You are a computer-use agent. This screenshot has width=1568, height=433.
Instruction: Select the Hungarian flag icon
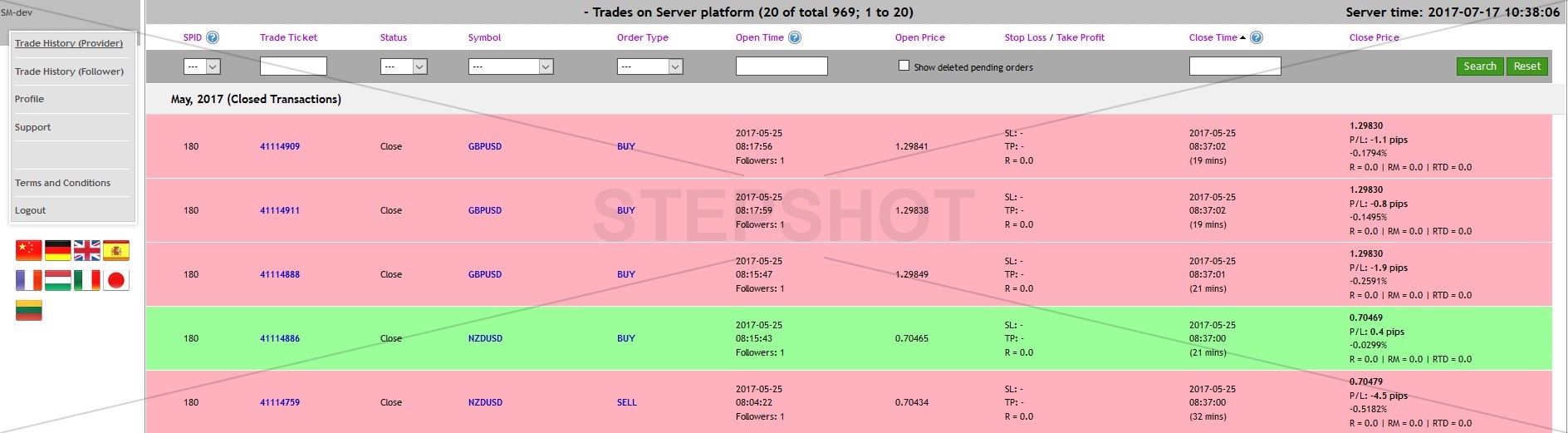[x=58, y=280]
